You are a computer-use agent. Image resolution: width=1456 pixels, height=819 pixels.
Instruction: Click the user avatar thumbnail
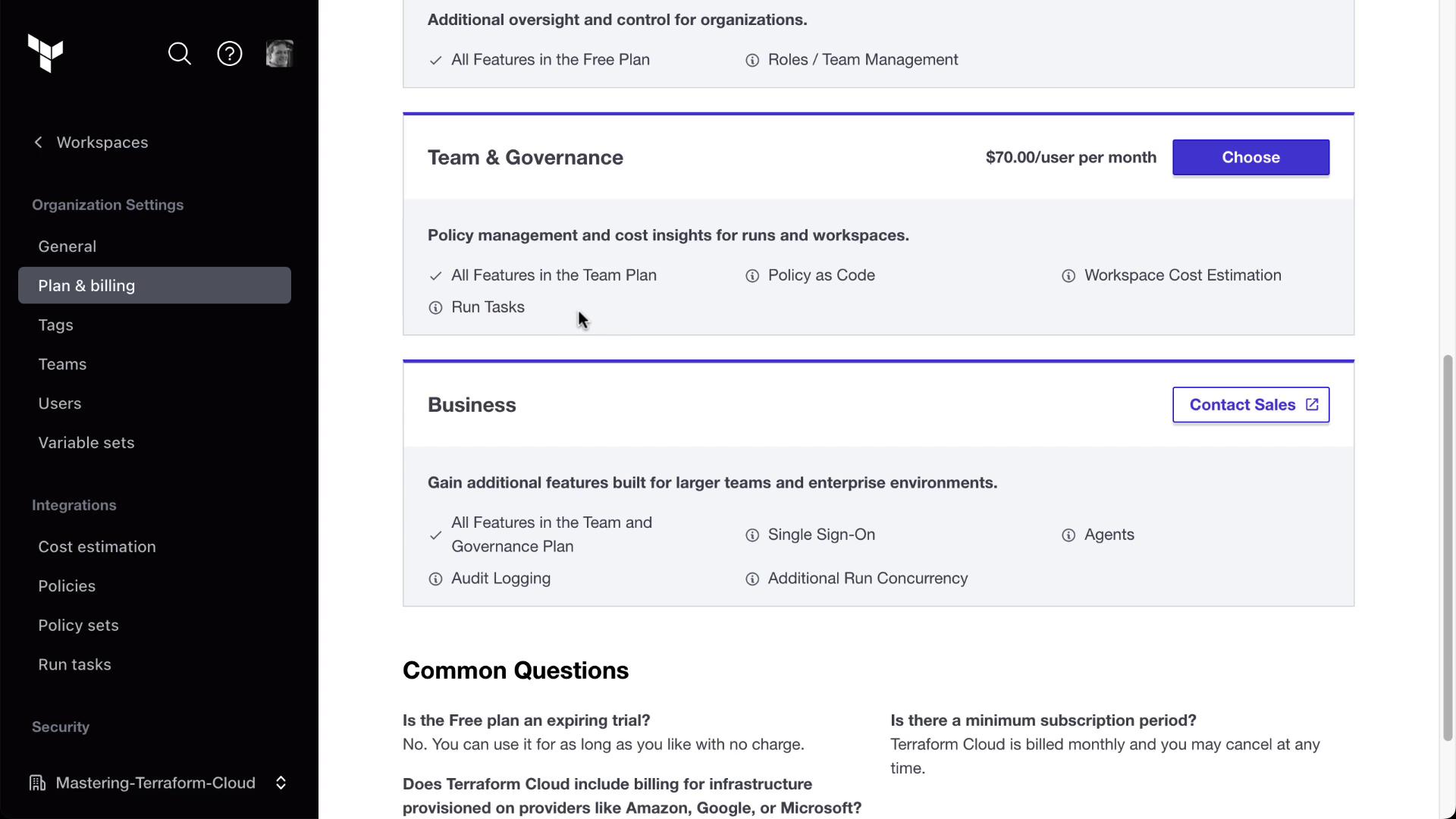pyautogui.click(x=280, y=54)
